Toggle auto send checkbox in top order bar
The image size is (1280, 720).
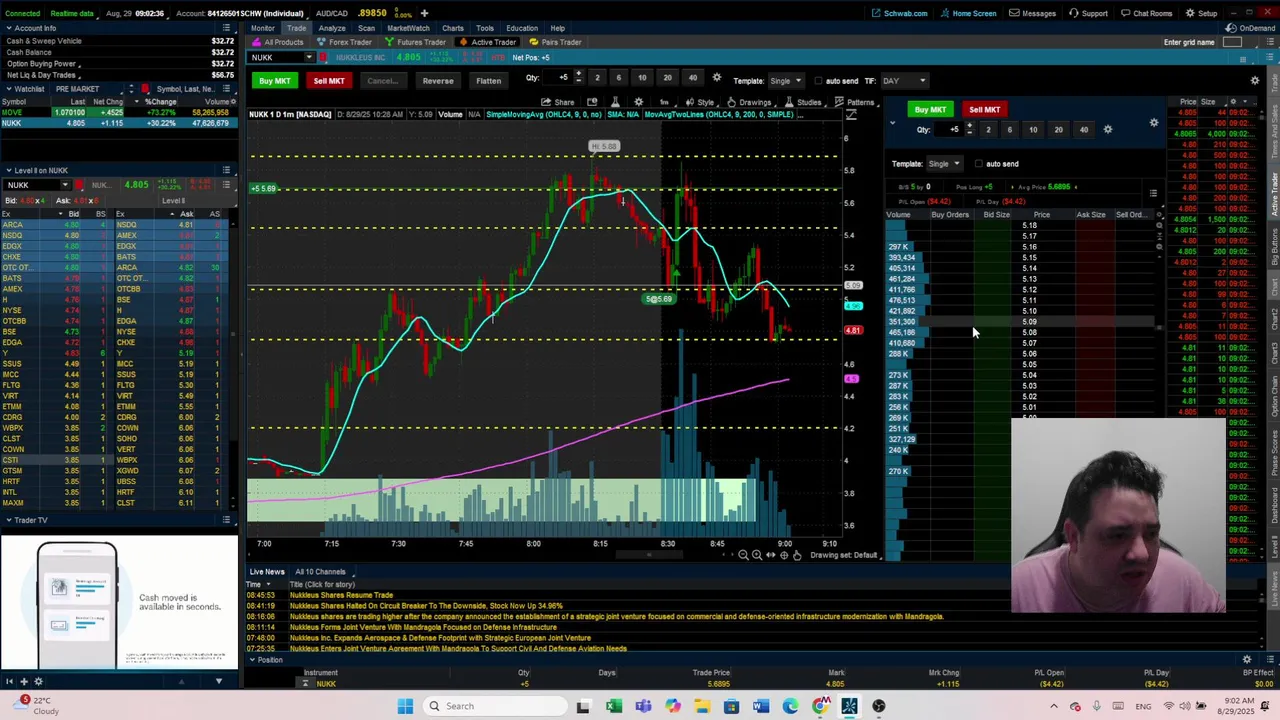(x=819, y=81)
